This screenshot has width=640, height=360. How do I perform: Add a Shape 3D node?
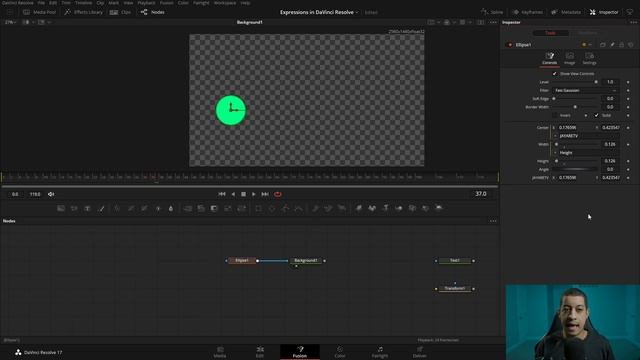(372, 209)
